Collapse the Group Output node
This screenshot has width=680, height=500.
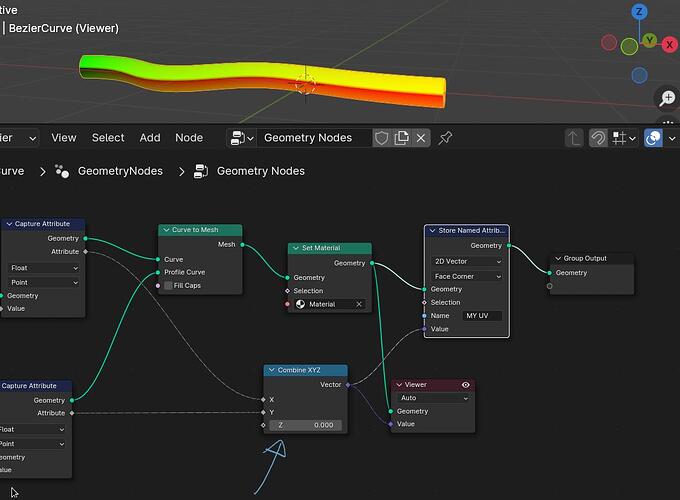(558, 258)
